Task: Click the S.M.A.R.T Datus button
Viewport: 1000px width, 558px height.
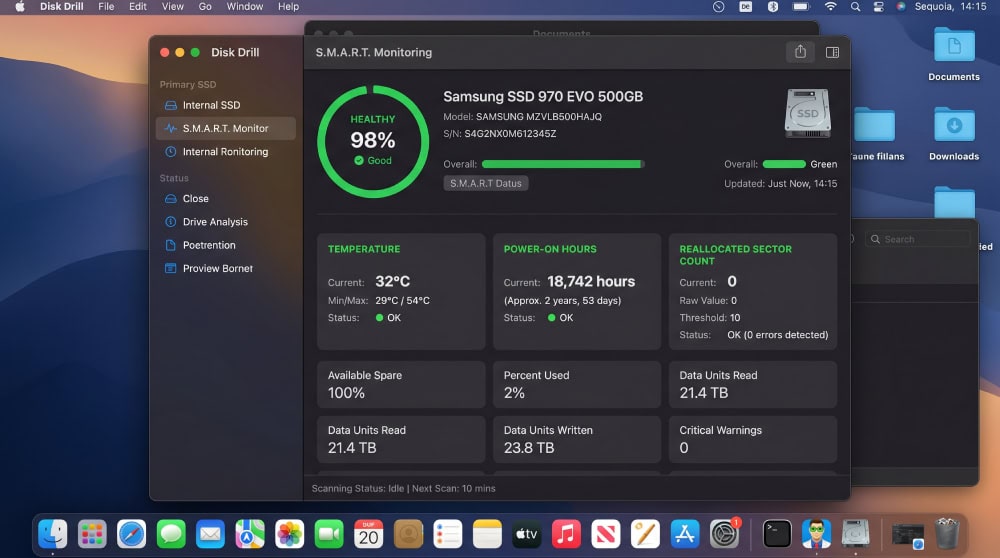Action: pos(486,183)
